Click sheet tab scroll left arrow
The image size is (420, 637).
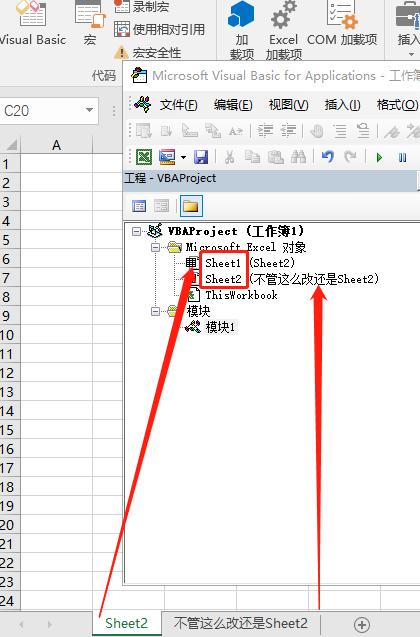point(21,624)
